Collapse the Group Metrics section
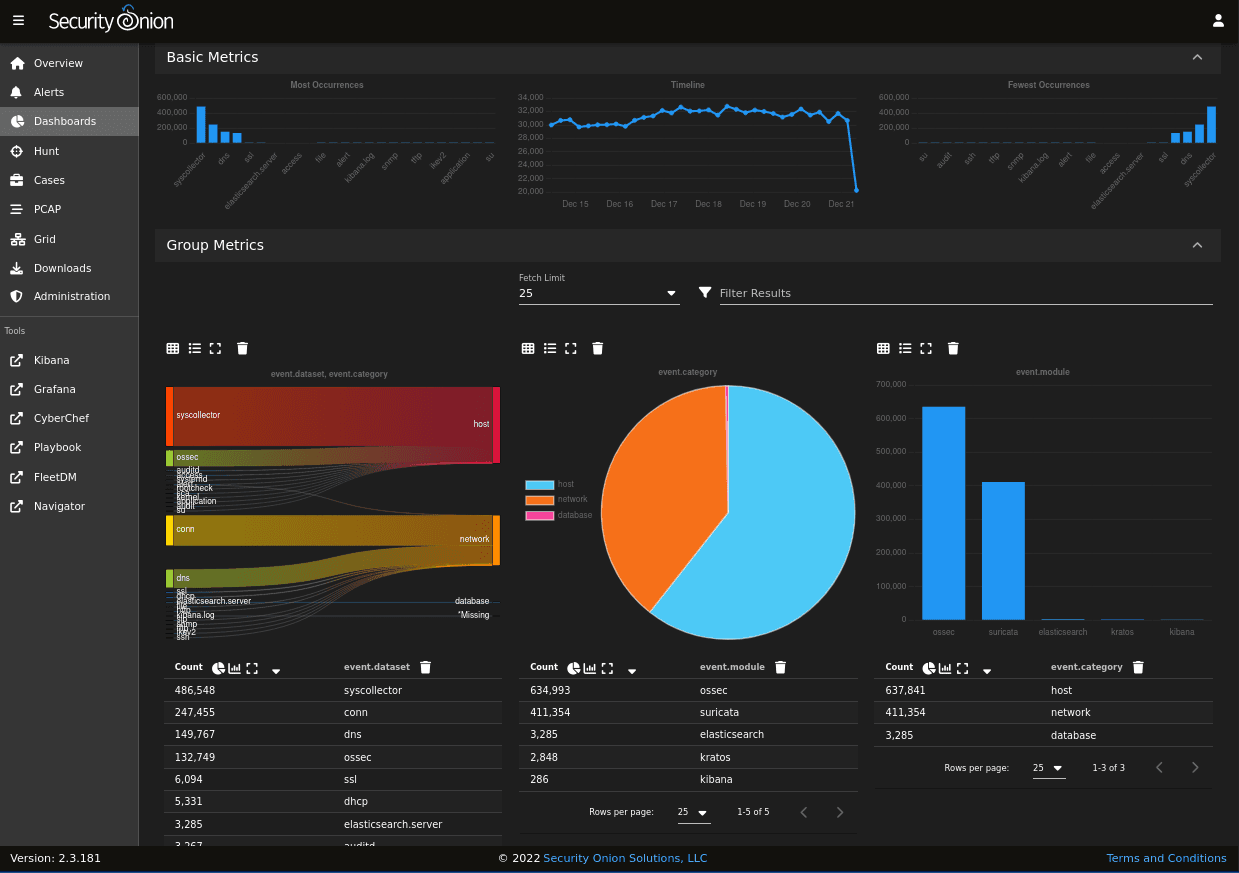The image size is (1239, 873). pos(1197,245)
